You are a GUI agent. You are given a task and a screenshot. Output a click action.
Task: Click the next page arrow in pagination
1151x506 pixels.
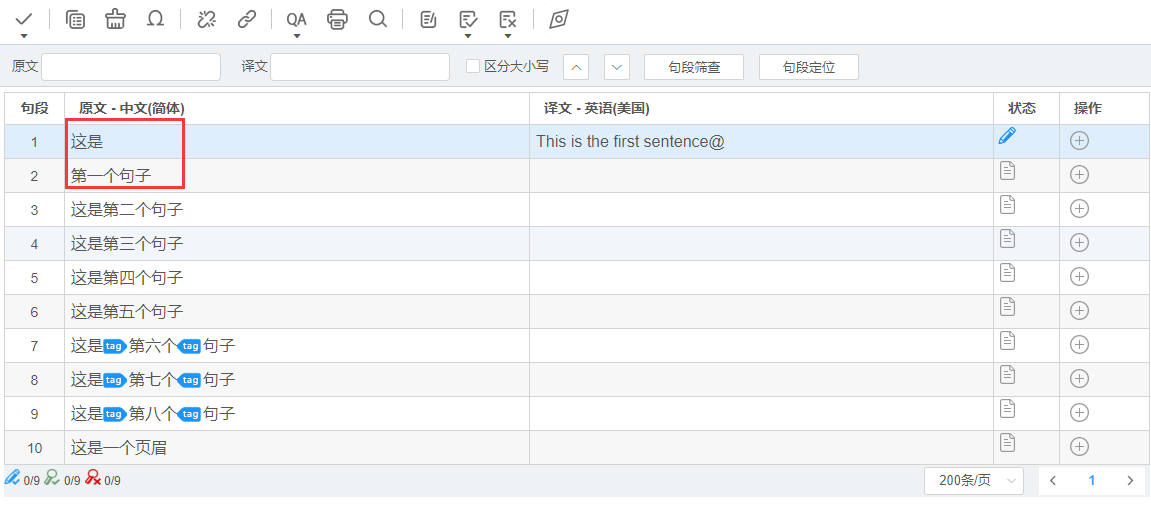[1130, 481]
